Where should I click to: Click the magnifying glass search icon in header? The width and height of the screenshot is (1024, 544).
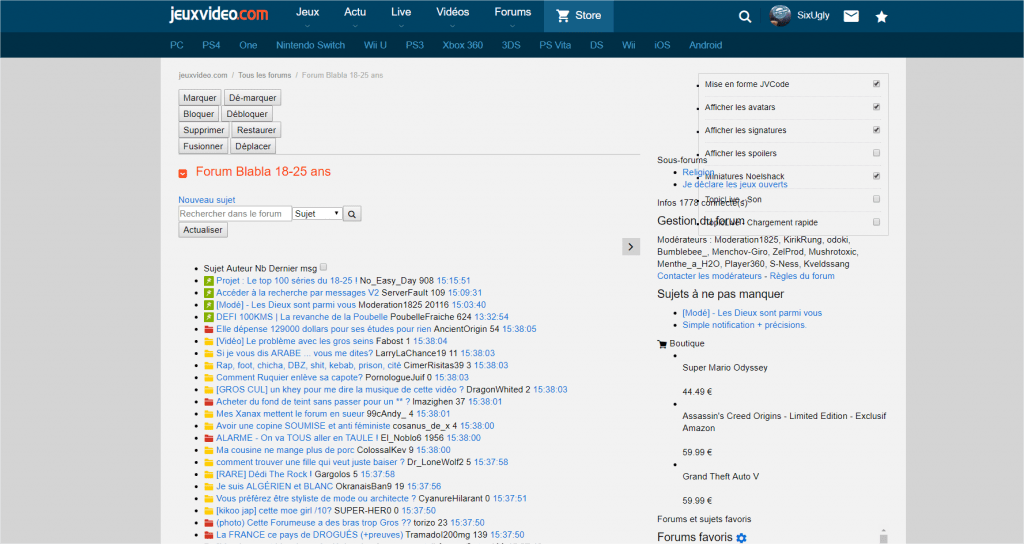pyautogui.click(x=744, y=16)
